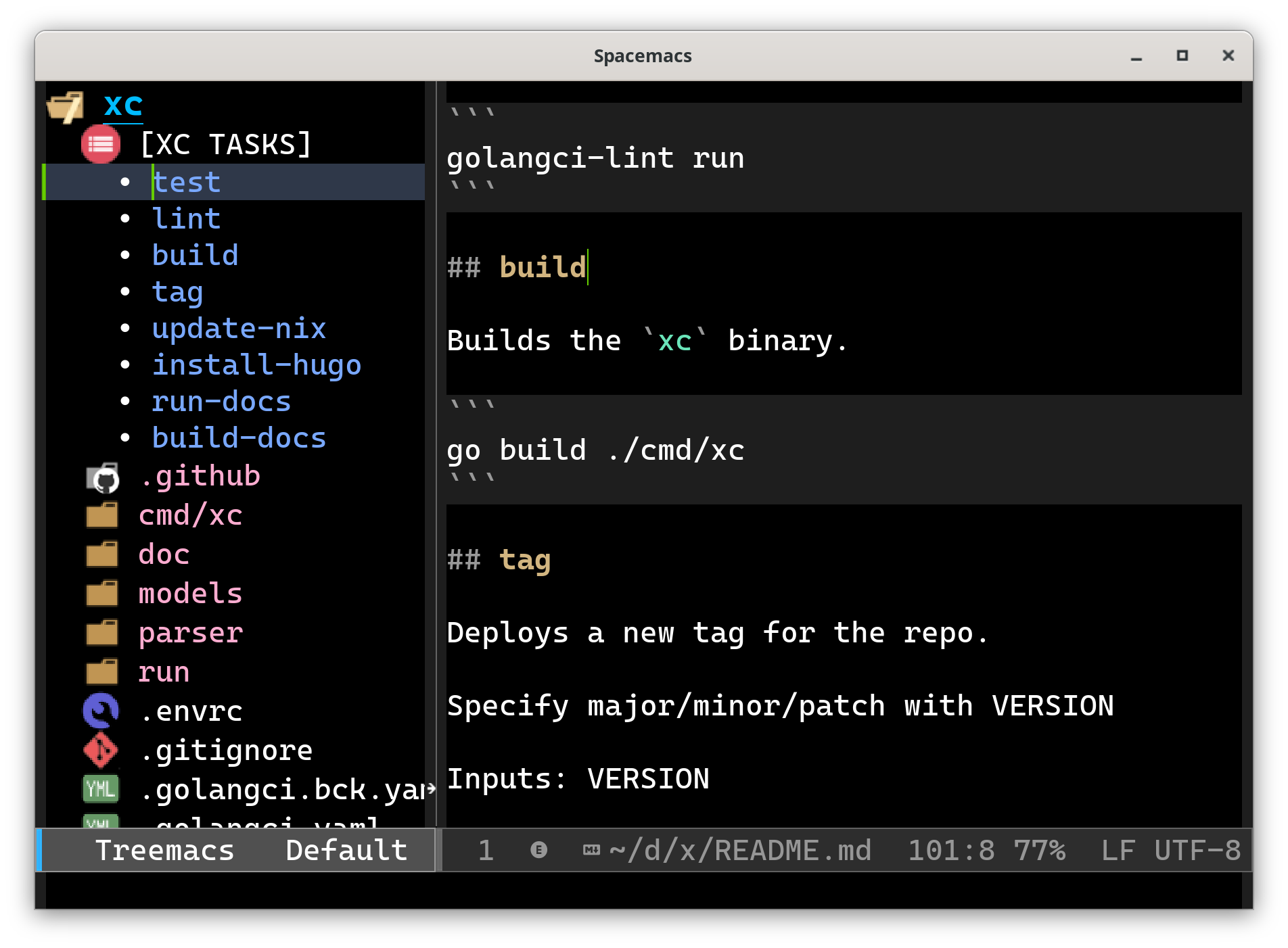Click the 101:8 cursor position indicator
1288x948 pixels.
951,850
